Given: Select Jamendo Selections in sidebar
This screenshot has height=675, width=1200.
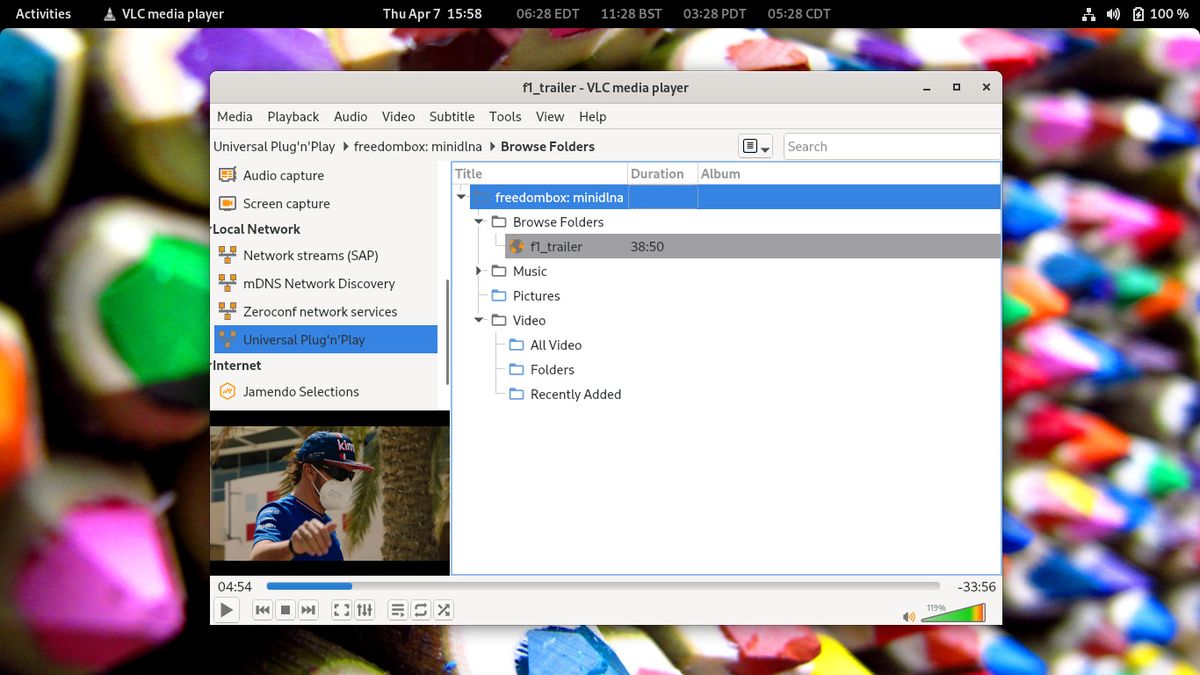Looking at the screenshot, I should (x=301, y=392).
